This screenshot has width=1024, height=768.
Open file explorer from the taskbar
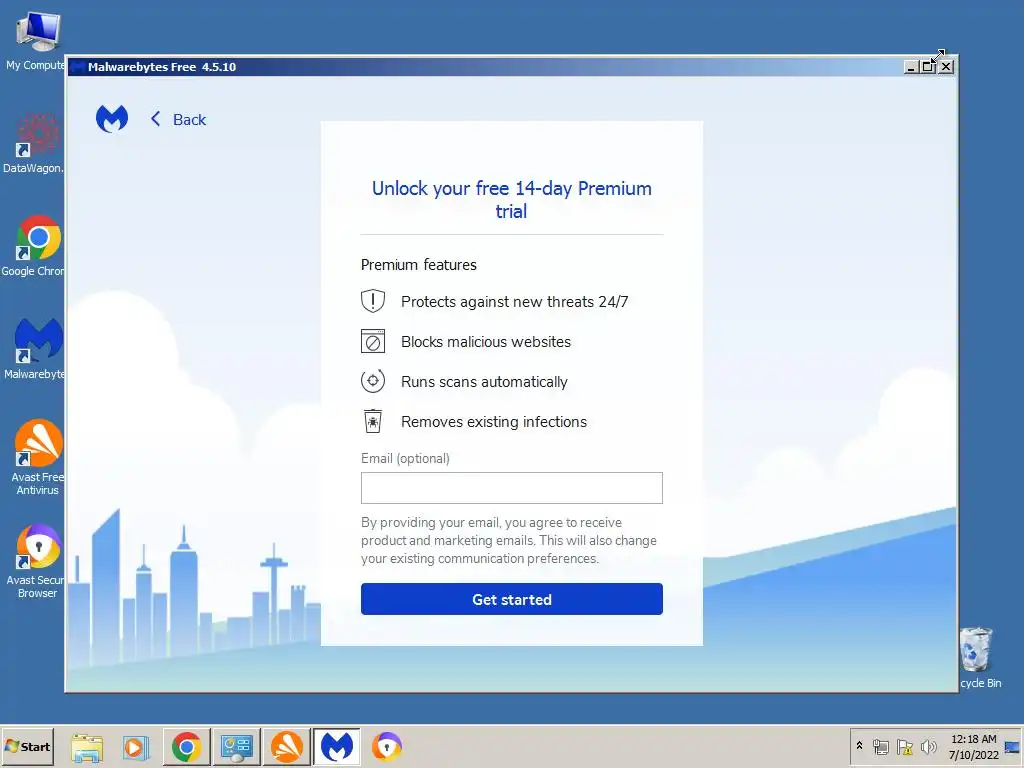[x=87, y=747]
